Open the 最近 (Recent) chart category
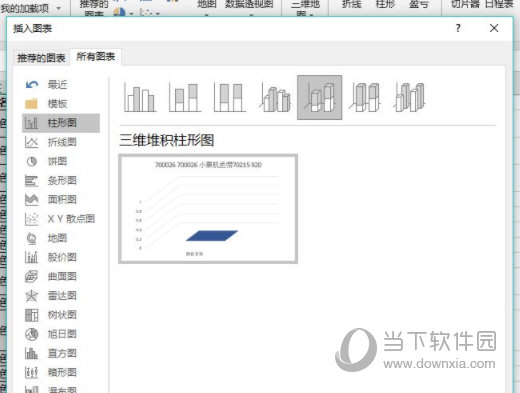The width and height of the screenshot is (520, 393). coord(61,85)
